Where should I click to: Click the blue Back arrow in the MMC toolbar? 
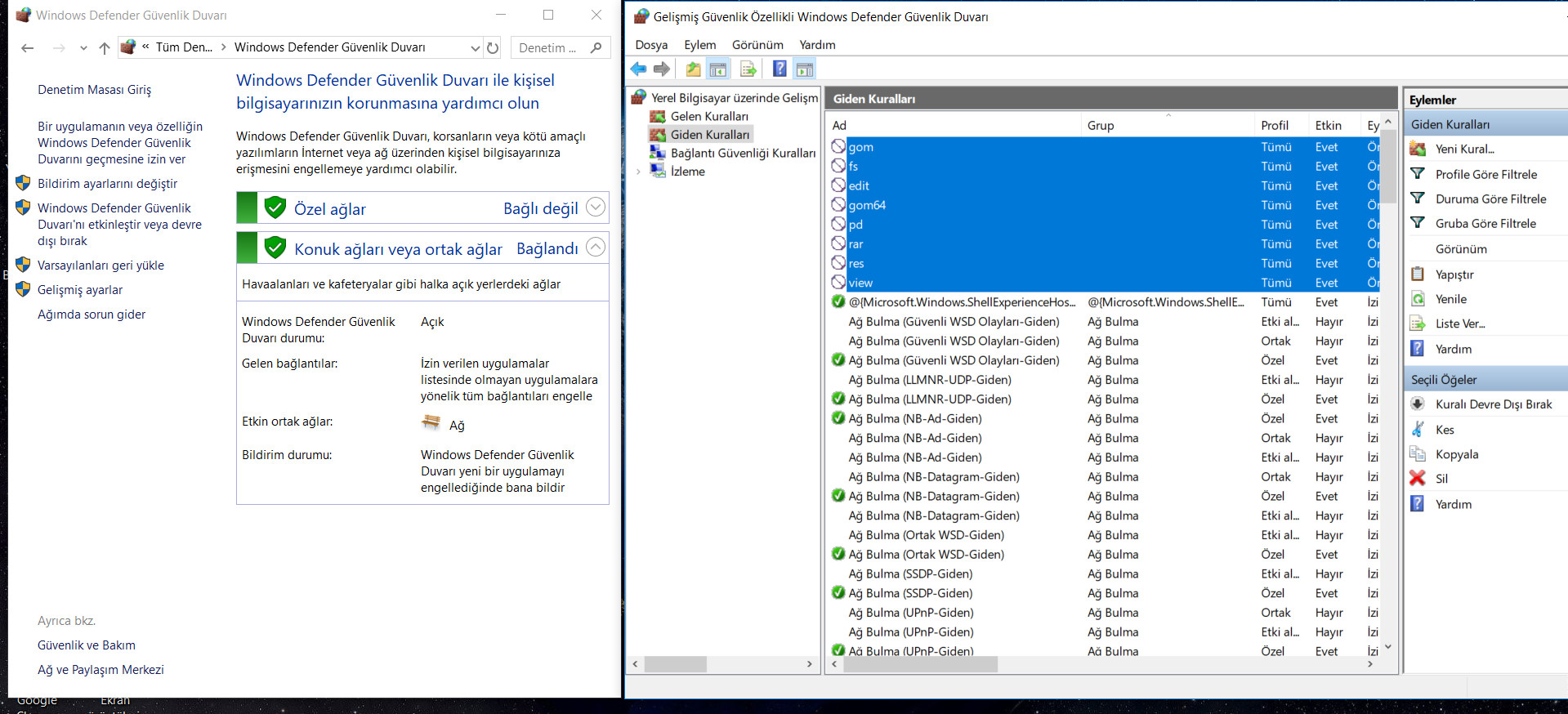tap(639, 69)
